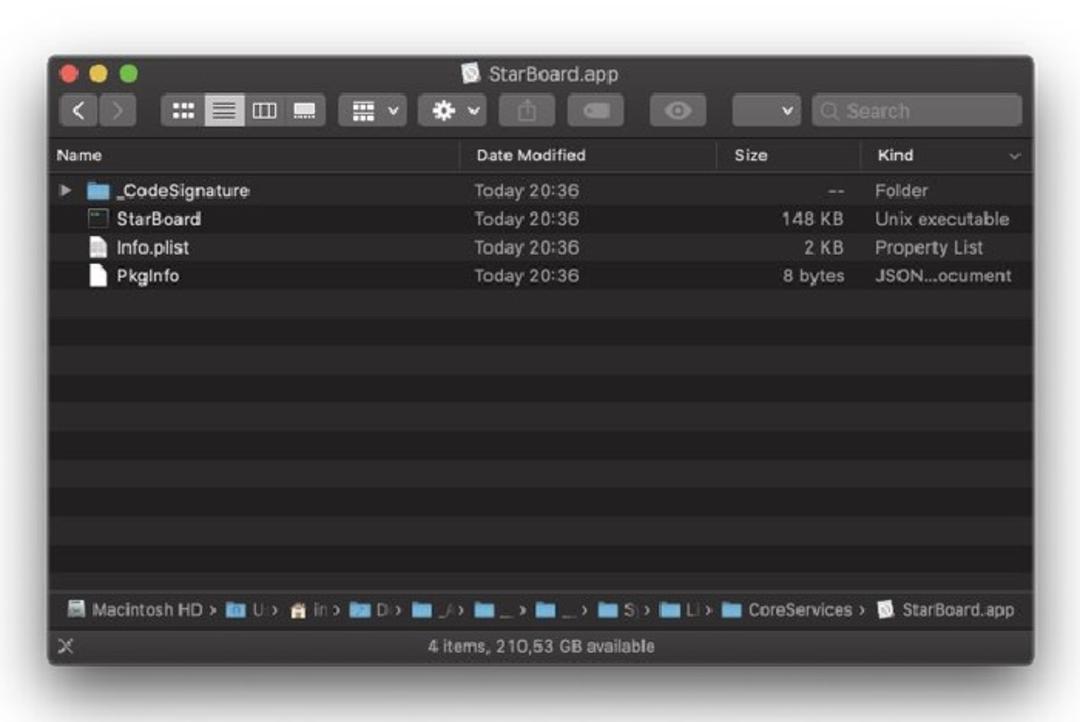The image size is (1080, 722).
Task: Open the D folder in the path bar
Action: pos(369,610)
